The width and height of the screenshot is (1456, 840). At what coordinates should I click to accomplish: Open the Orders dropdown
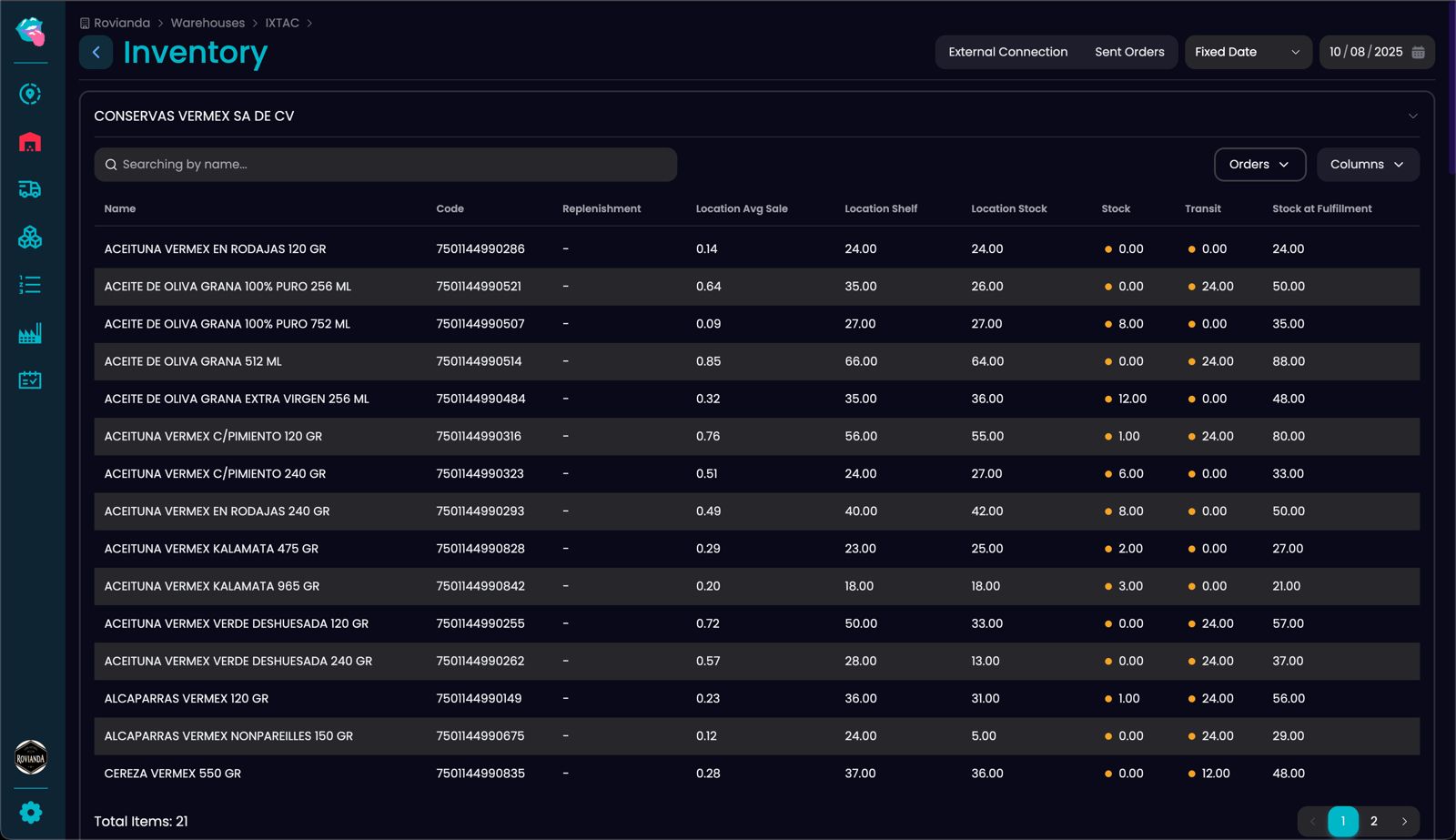pos(1259,165)
